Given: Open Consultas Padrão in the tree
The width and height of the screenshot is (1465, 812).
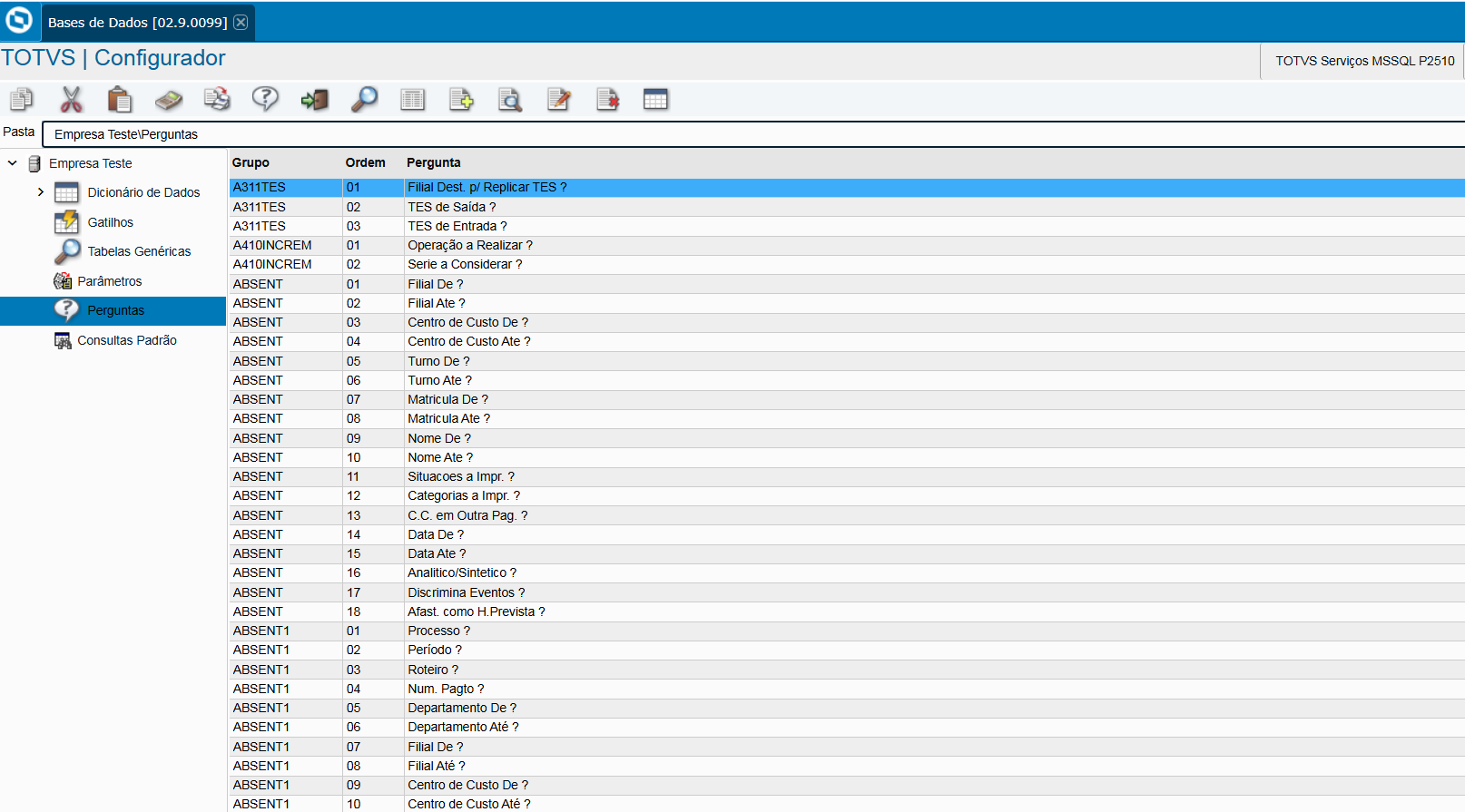Looking at the screenshot, I should pos(127,340).
